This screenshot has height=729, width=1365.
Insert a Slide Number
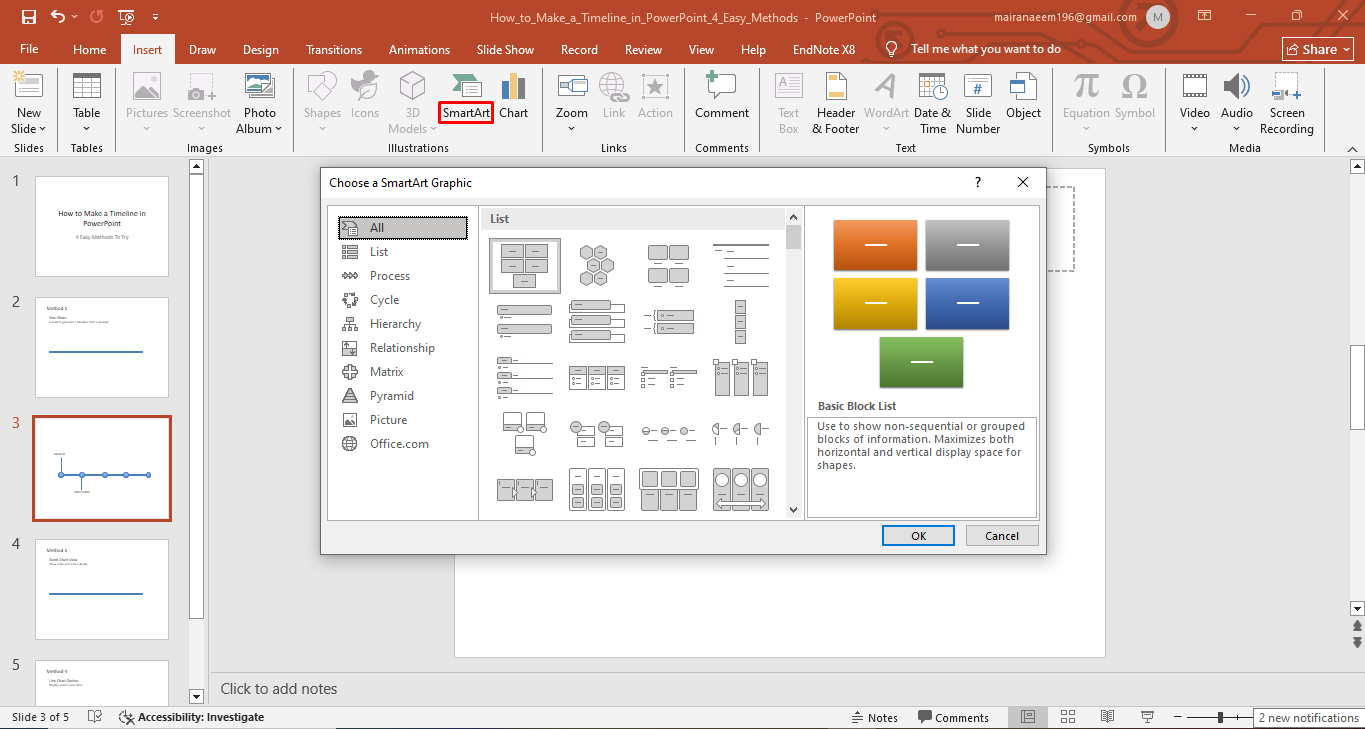coord(978,103)
